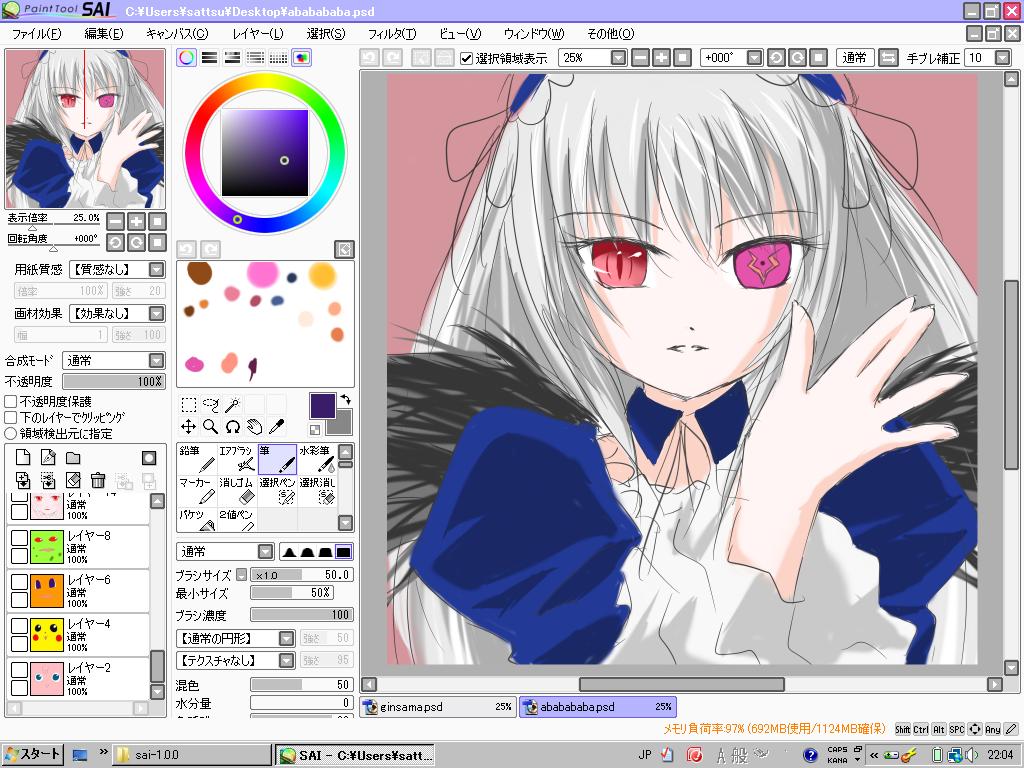Open the sai-1.0.0 taskbar button

[192, 755]
